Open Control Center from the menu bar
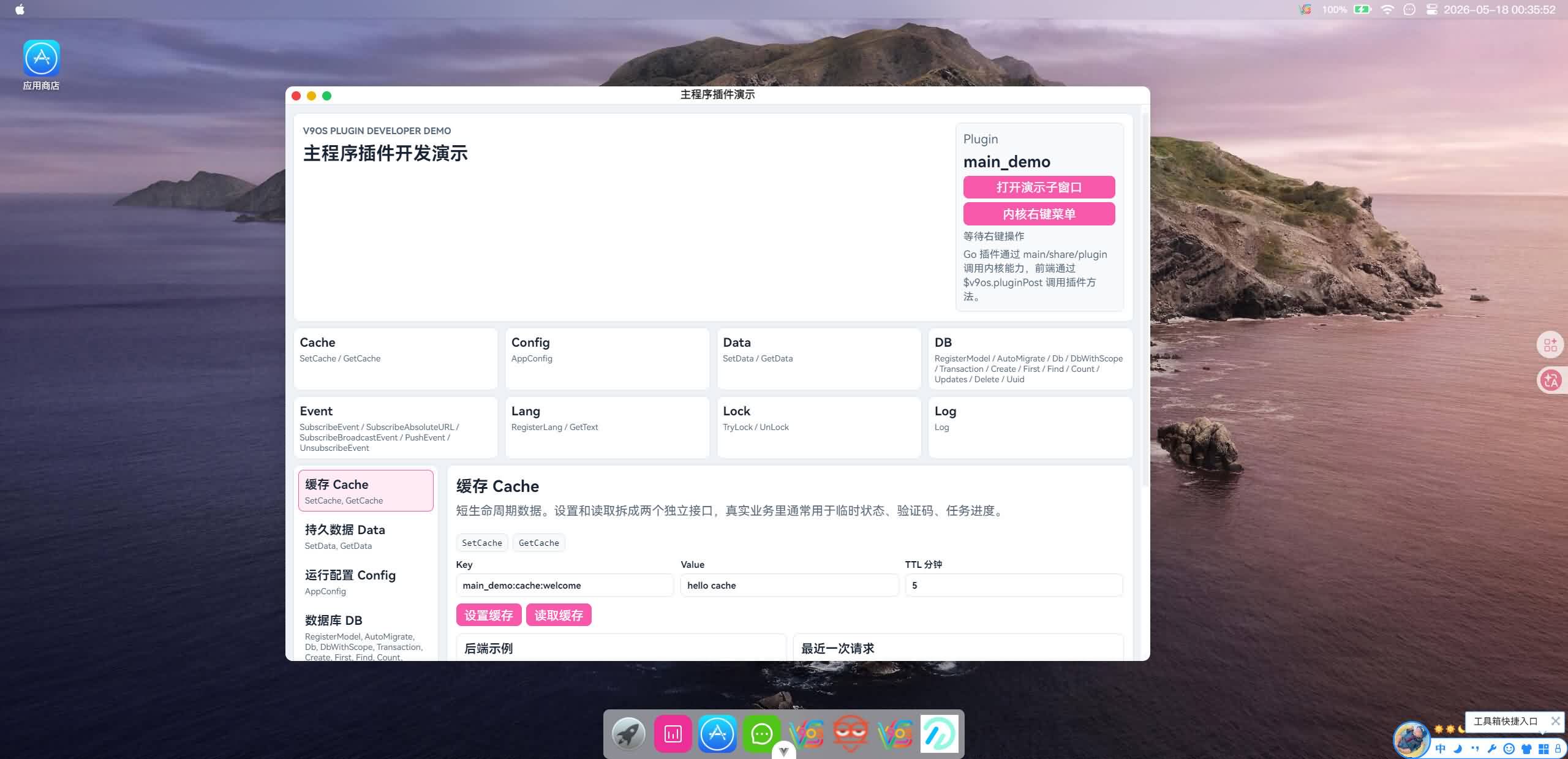This screenshot has height=759, width=1568. point(1431,9)
